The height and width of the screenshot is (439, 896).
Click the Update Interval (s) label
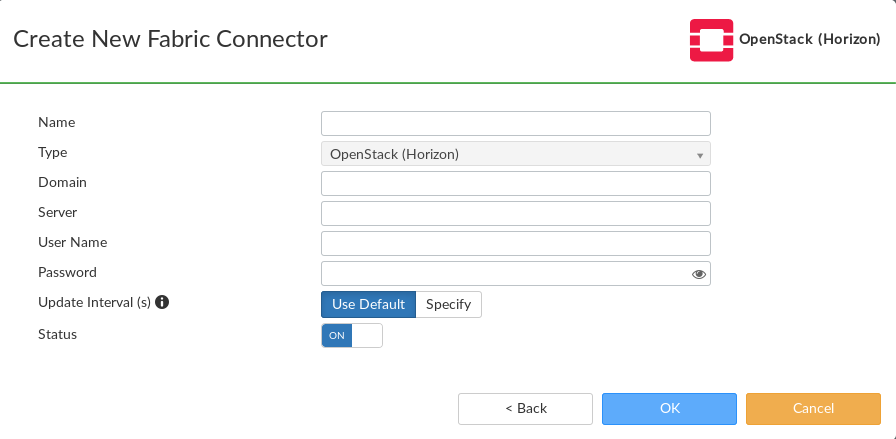point(94,302)
